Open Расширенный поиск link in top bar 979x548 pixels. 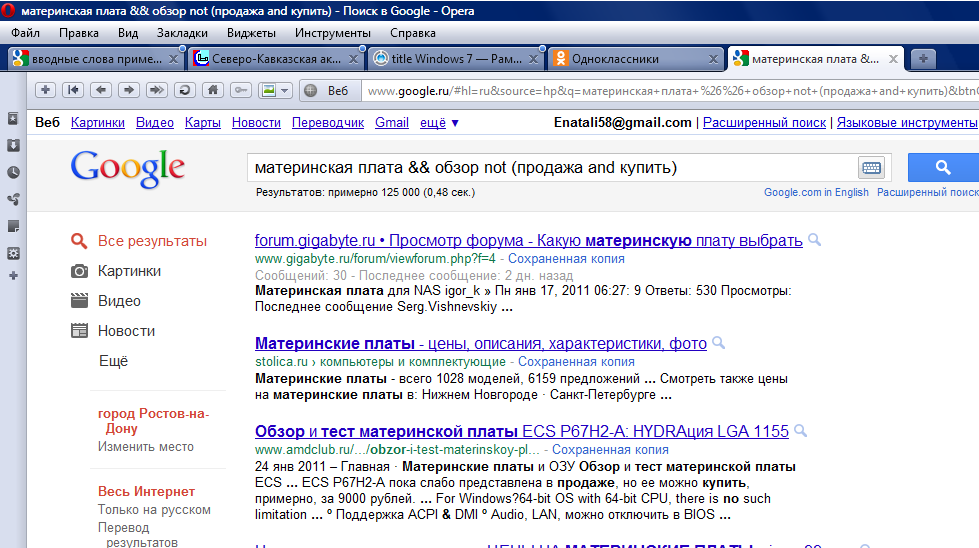click(764, 122)
